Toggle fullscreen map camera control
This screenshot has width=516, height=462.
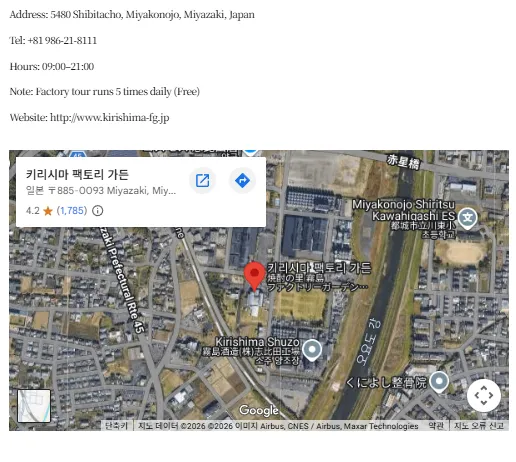tap(484, 395)
